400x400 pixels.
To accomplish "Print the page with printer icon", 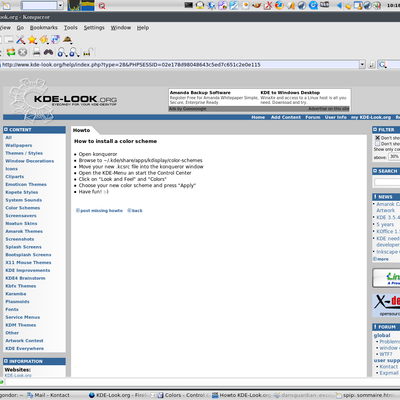I will coord(37,52).
